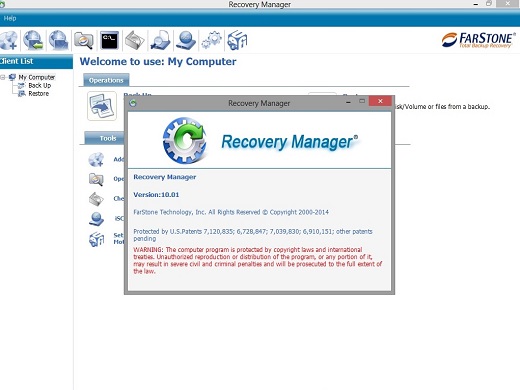Click the Version:10.01 text
The height and width of the screenshot is (390, 520).
(x=156, y=195)
